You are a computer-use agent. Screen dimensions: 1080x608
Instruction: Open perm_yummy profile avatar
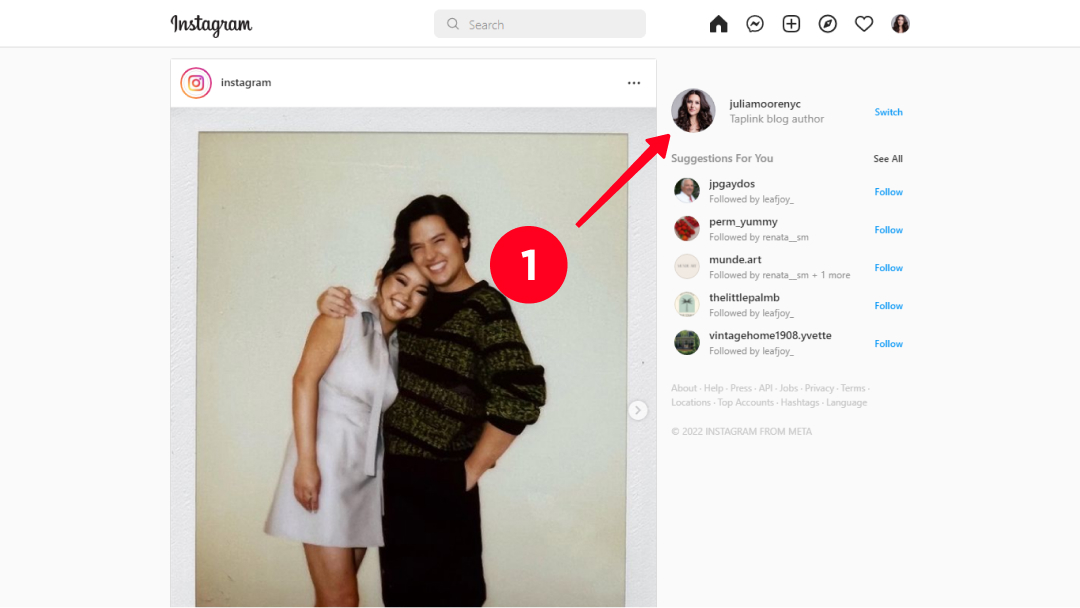(x=687, y=229)
